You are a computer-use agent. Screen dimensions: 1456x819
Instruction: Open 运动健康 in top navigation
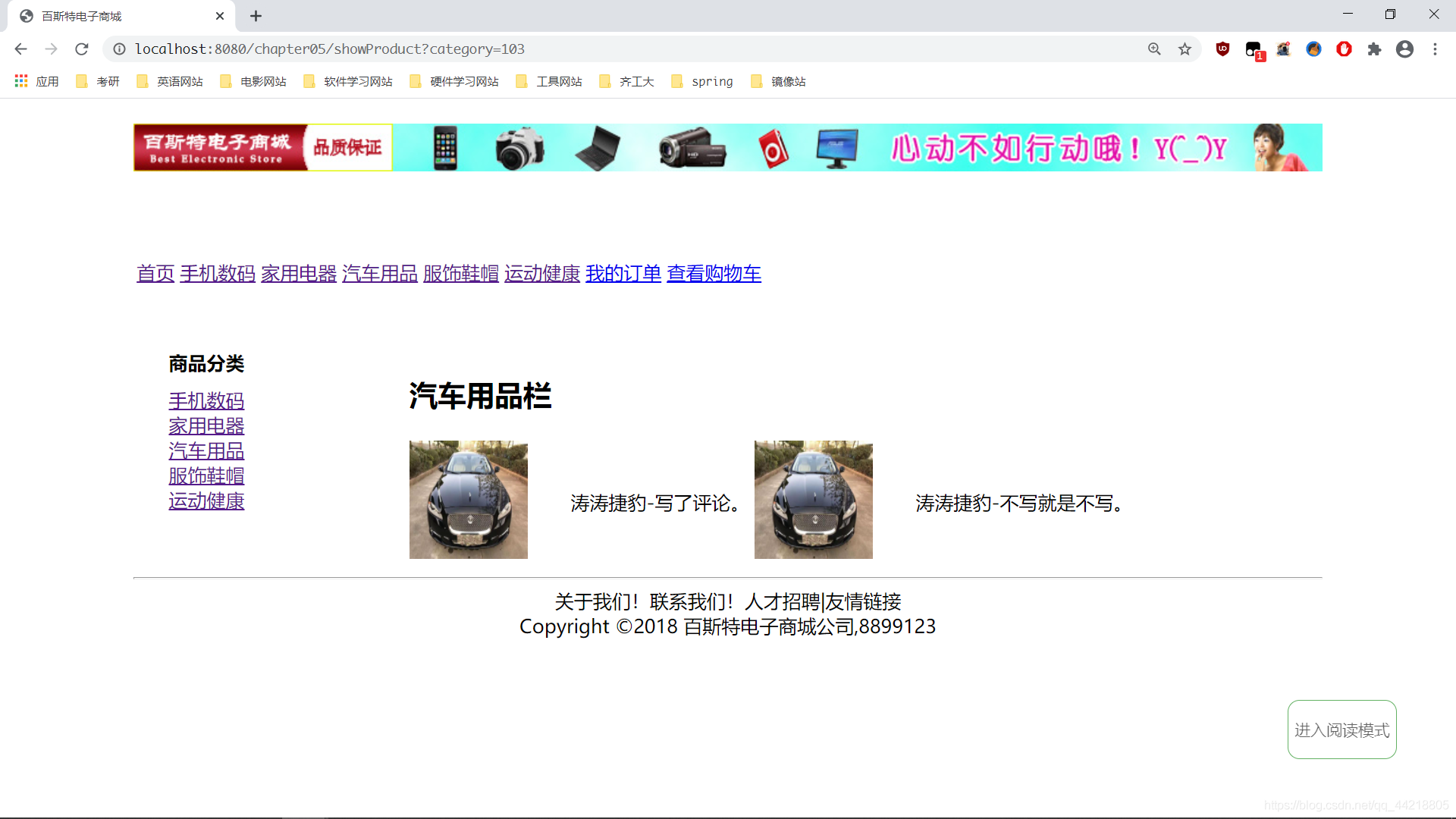542,274
